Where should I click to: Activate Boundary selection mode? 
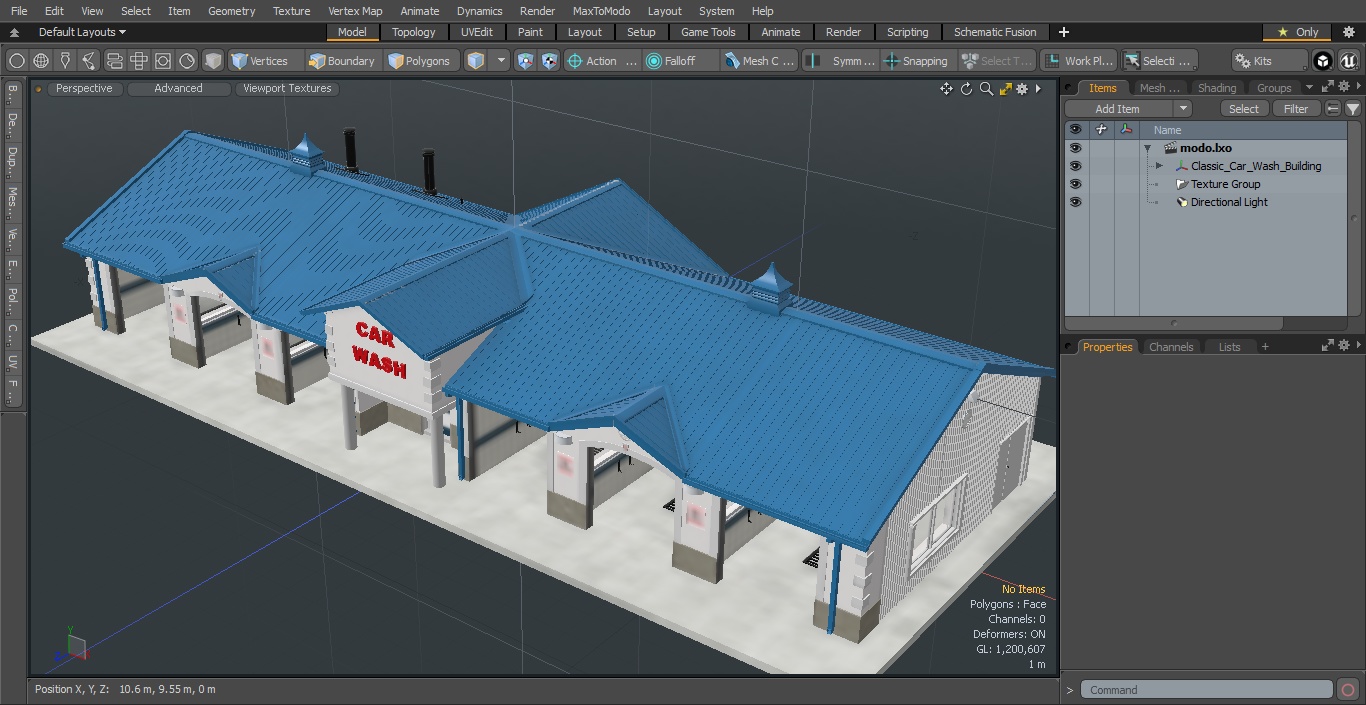[342, 60]
